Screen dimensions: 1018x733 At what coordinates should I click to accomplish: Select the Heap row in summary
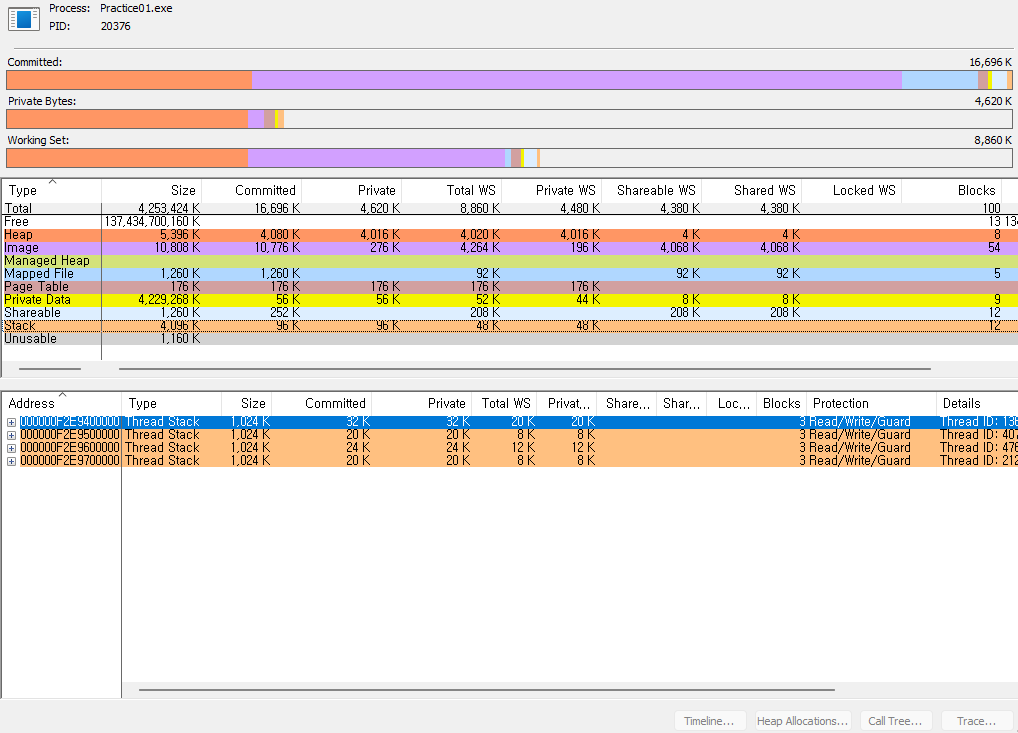tap(510, 234)
